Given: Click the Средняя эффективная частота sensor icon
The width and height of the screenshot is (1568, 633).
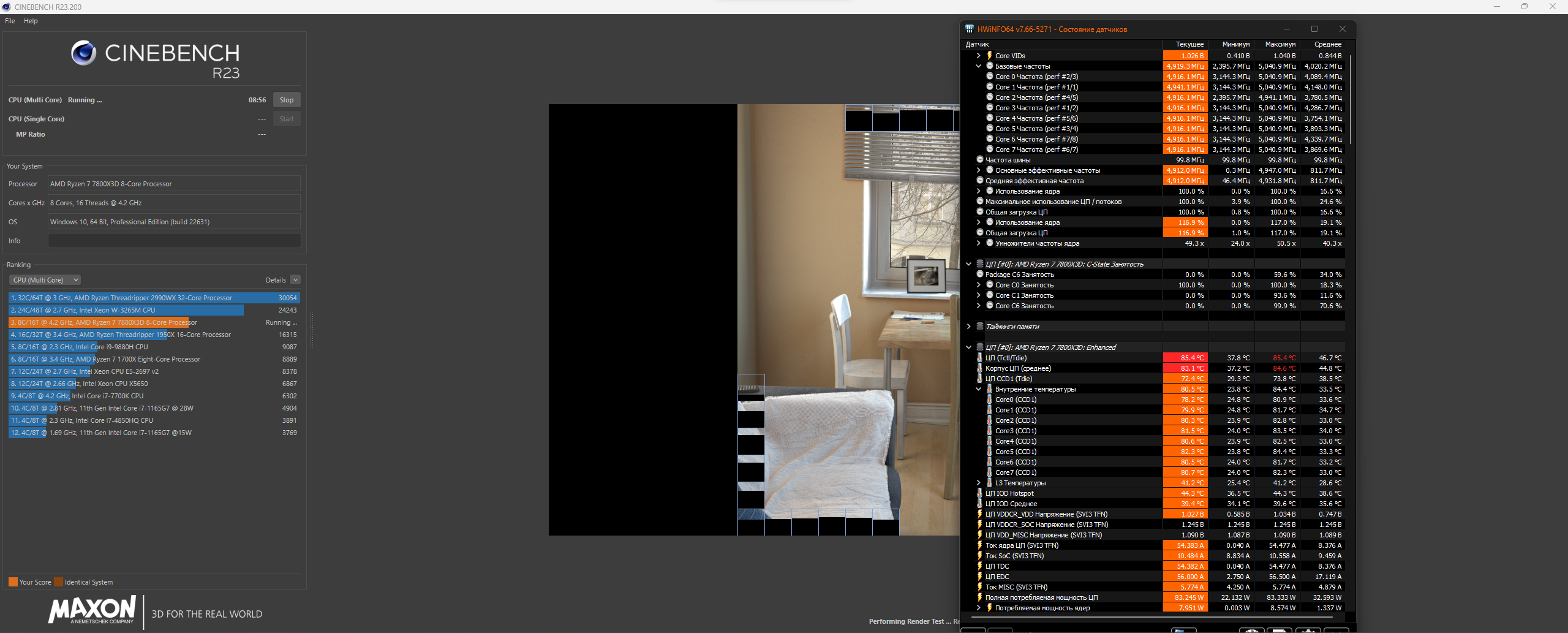Looking at the screenshot, I should tap(980, 181).
